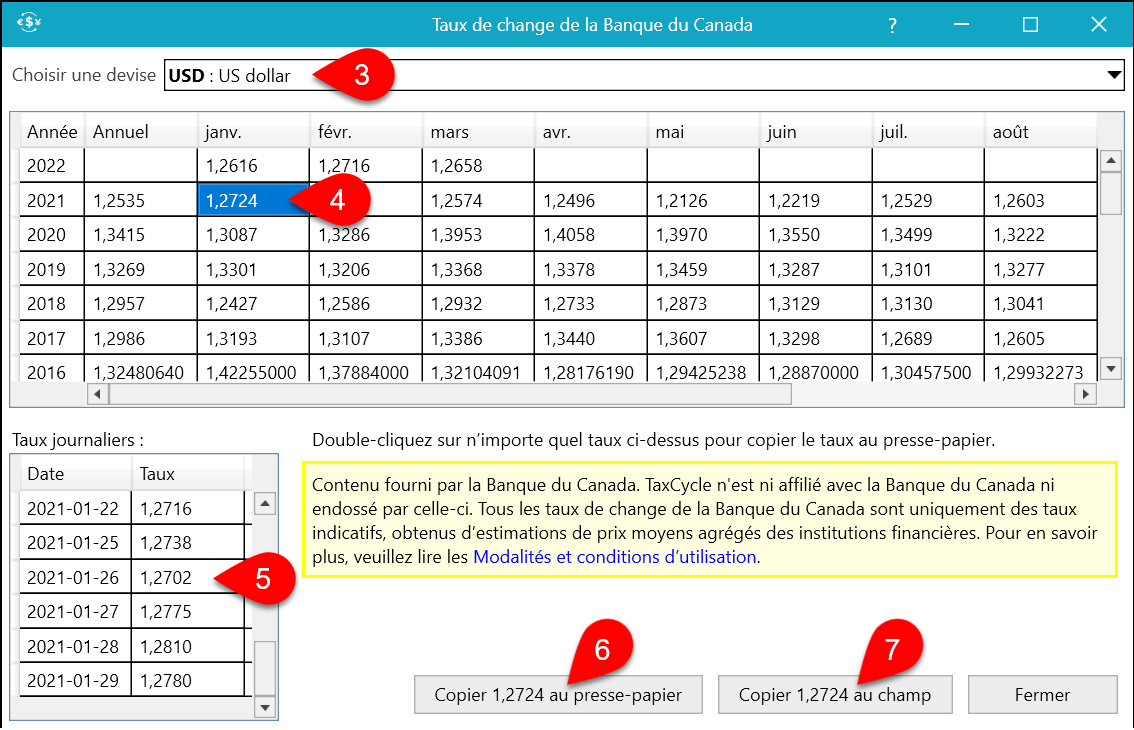Click Copier 1,2724 au champ button
The width and height of the screenshot is (1134, 730).
[x=835, y=695]
